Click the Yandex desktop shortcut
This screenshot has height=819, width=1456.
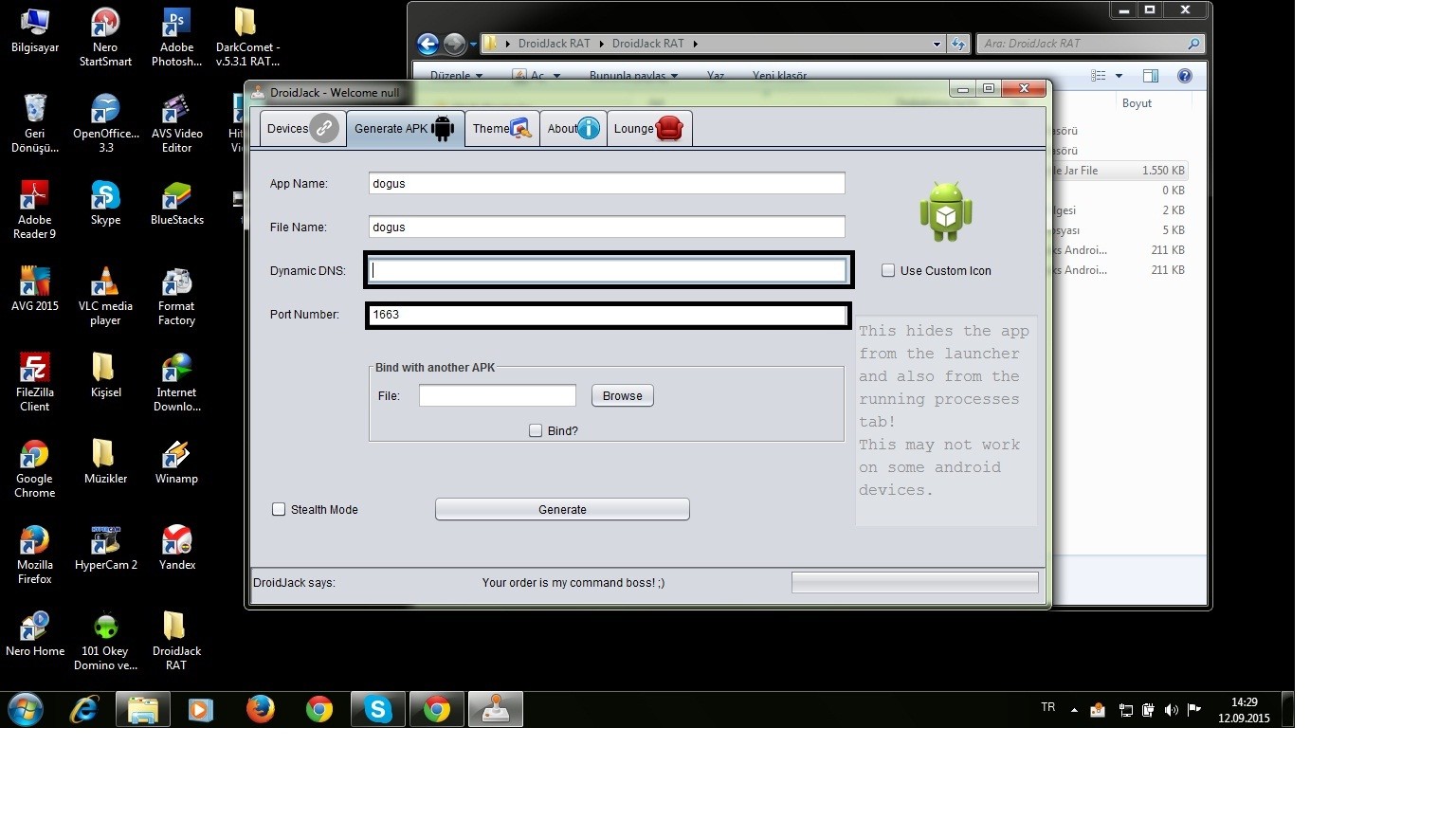tap(176, 548)
